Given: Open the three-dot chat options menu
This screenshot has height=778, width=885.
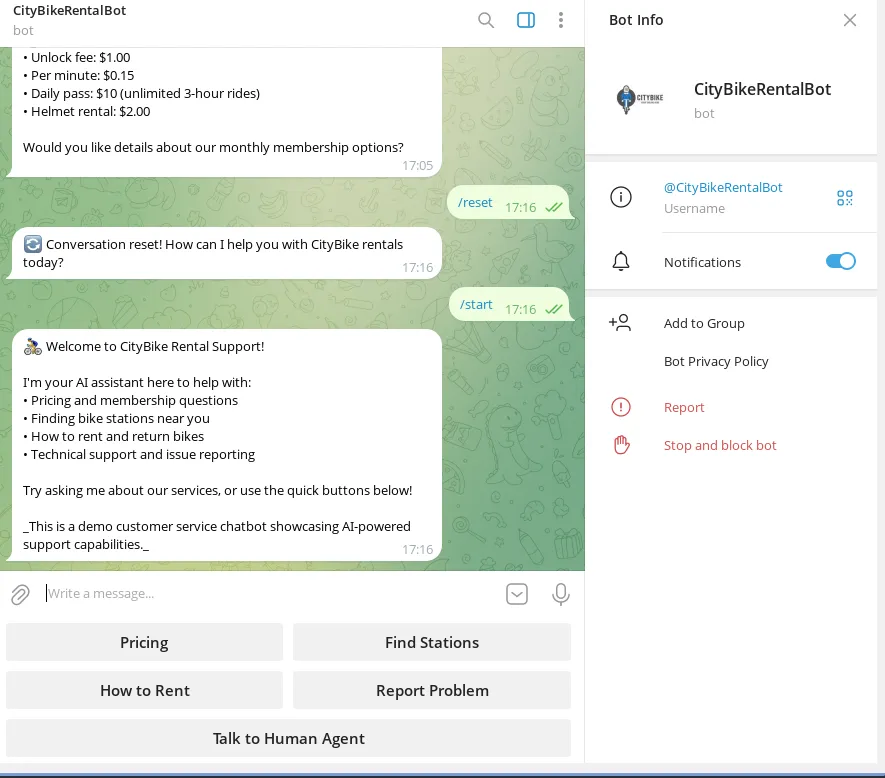Looking at the screenshot, I should [561, 20].
